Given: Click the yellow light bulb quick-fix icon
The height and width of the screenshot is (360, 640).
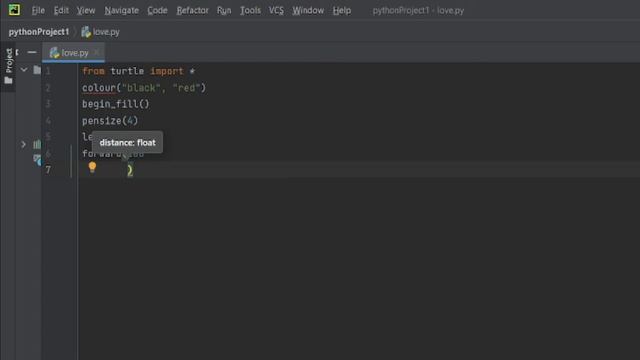Looking at the screenshot, I should 92,167.
